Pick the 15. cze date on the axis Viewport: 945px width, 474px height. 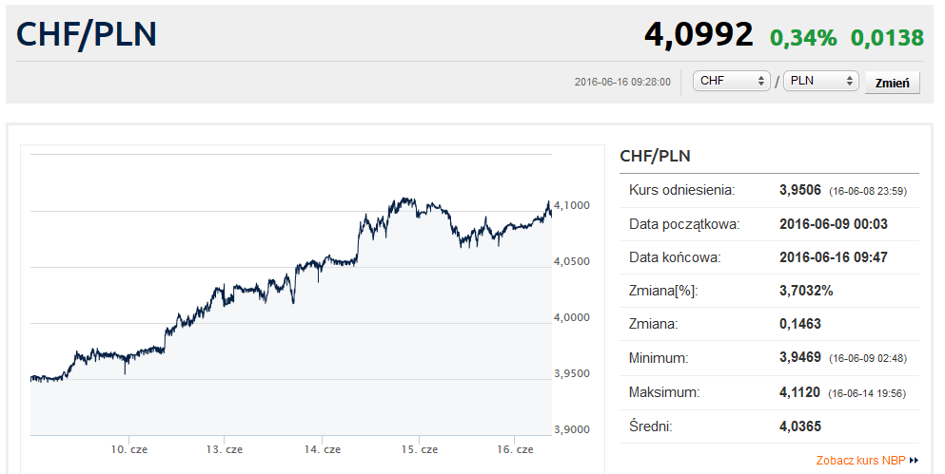click(419, 449)
